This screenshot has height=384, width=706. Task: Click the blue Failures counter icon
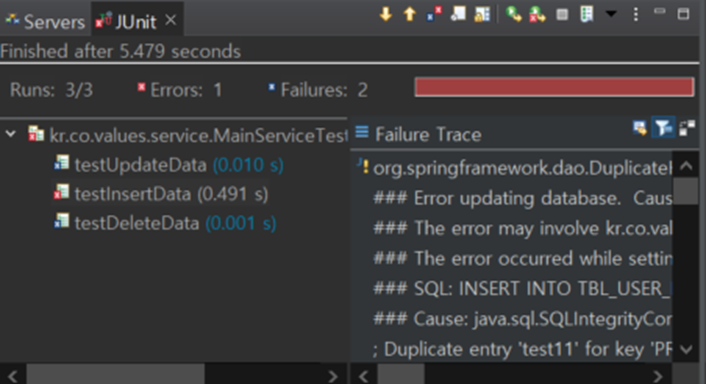click(x=272, y=87)
